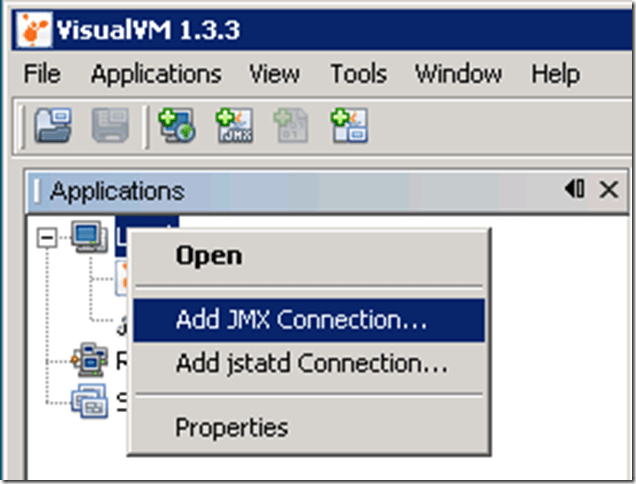Select the Local computer icon in the tree
Viewport: 636px width, 484px height.
coord(89,238)
